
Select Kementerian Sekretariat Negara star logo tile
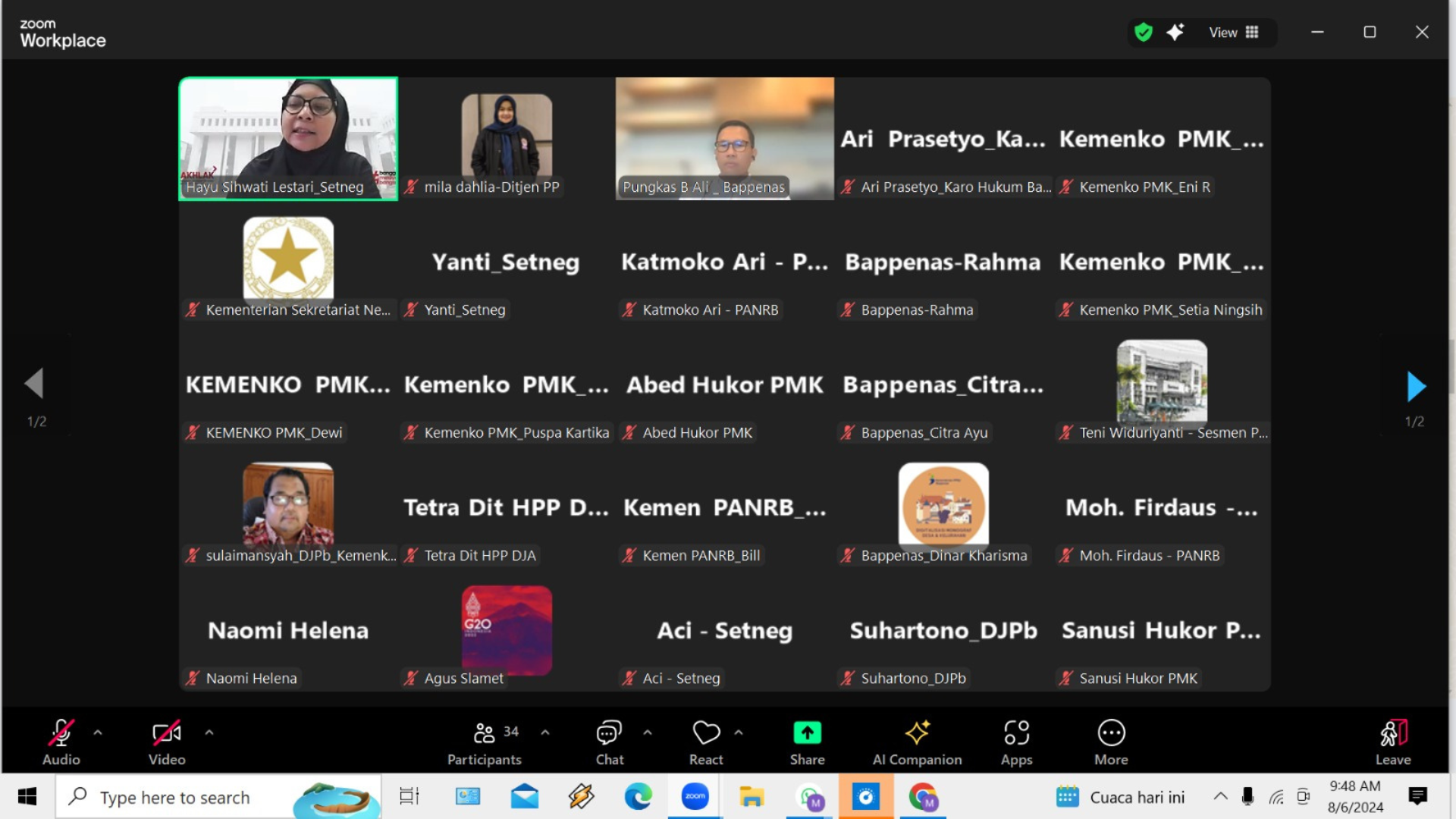click(288, 262)
